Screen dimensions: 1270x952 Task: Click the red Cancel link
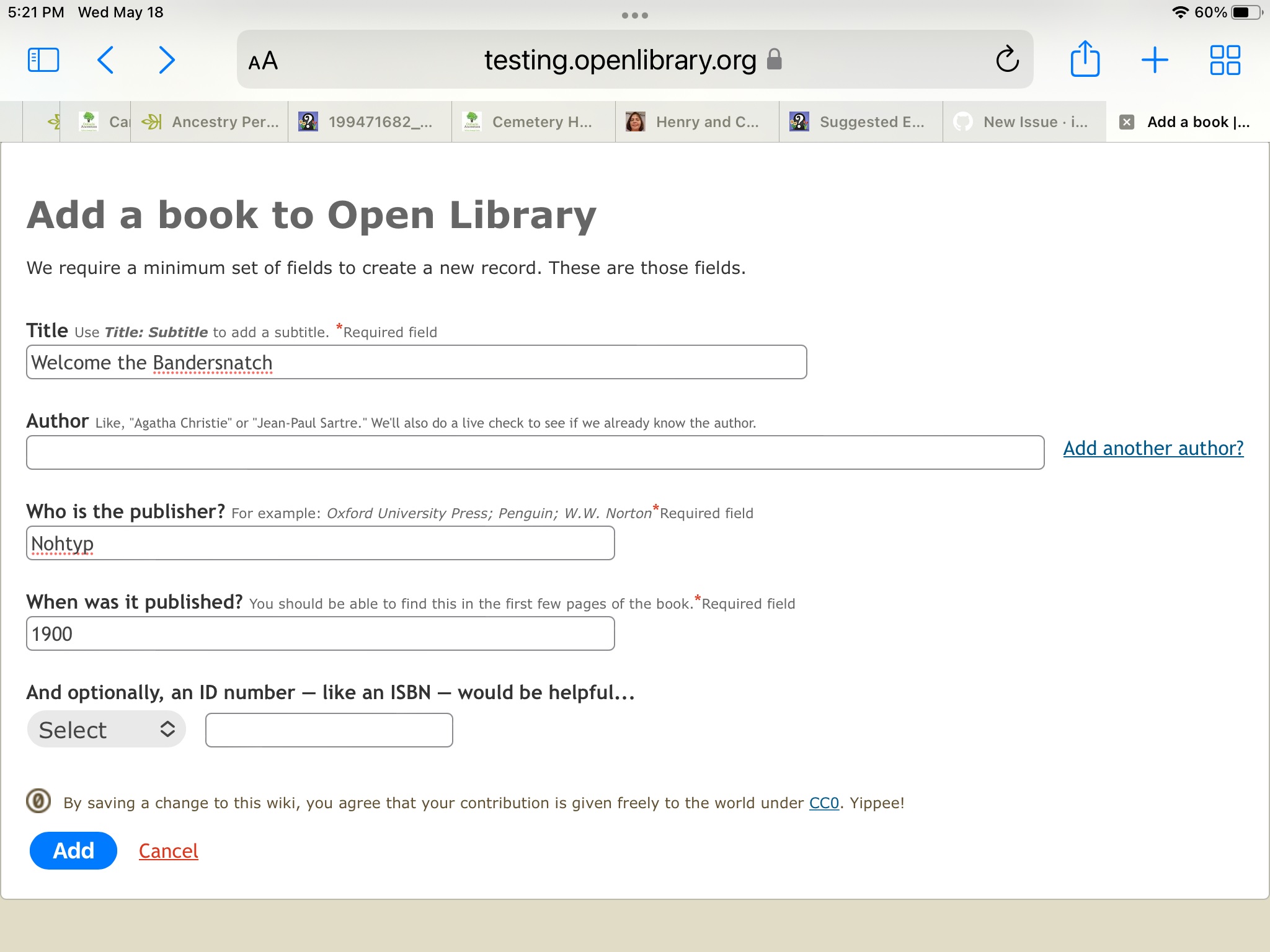pos(169,851)
